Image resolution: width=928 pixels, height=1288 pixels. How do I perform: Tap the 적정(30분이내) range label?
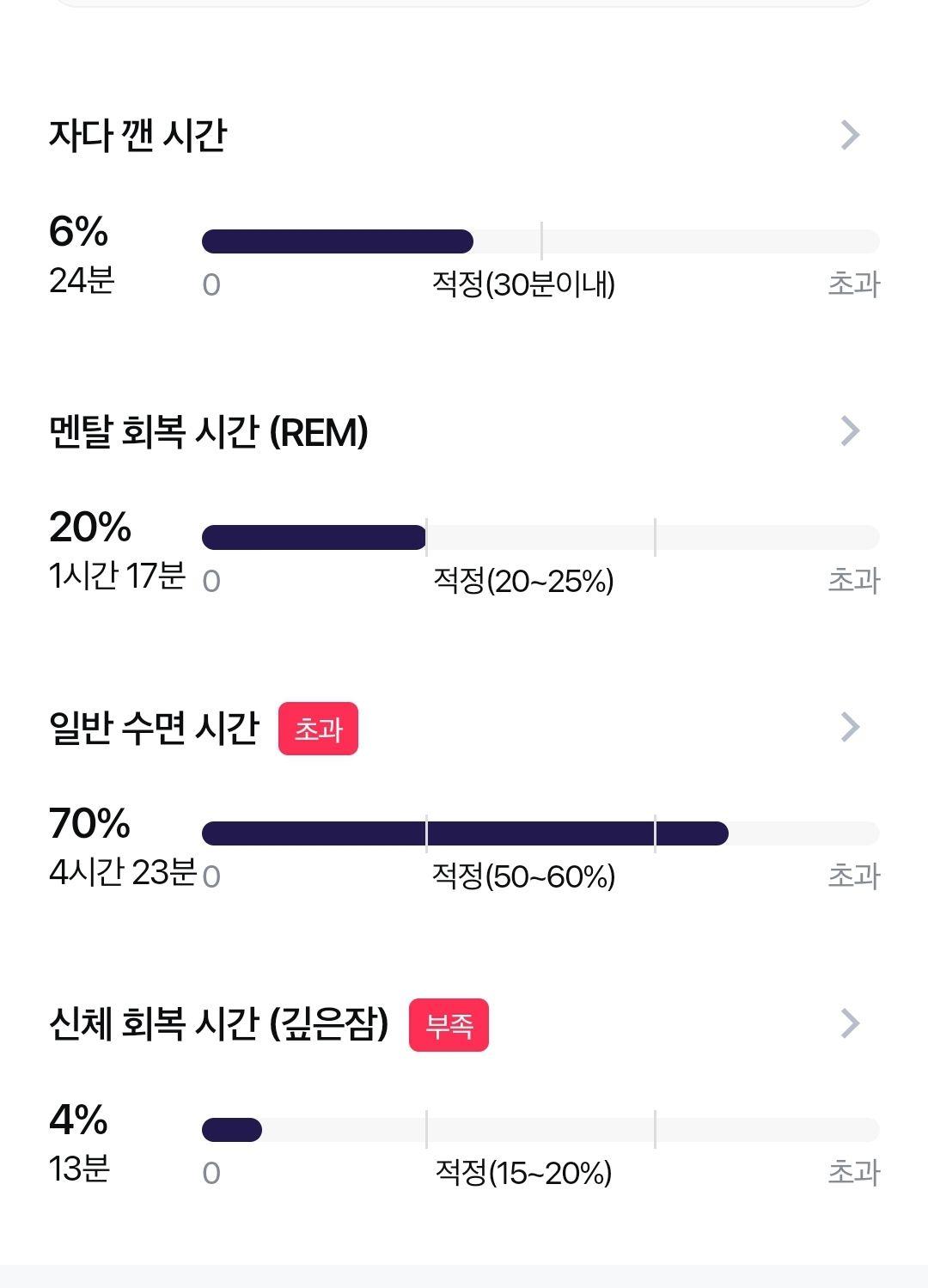pyautogui.click(x=523, y=284)
